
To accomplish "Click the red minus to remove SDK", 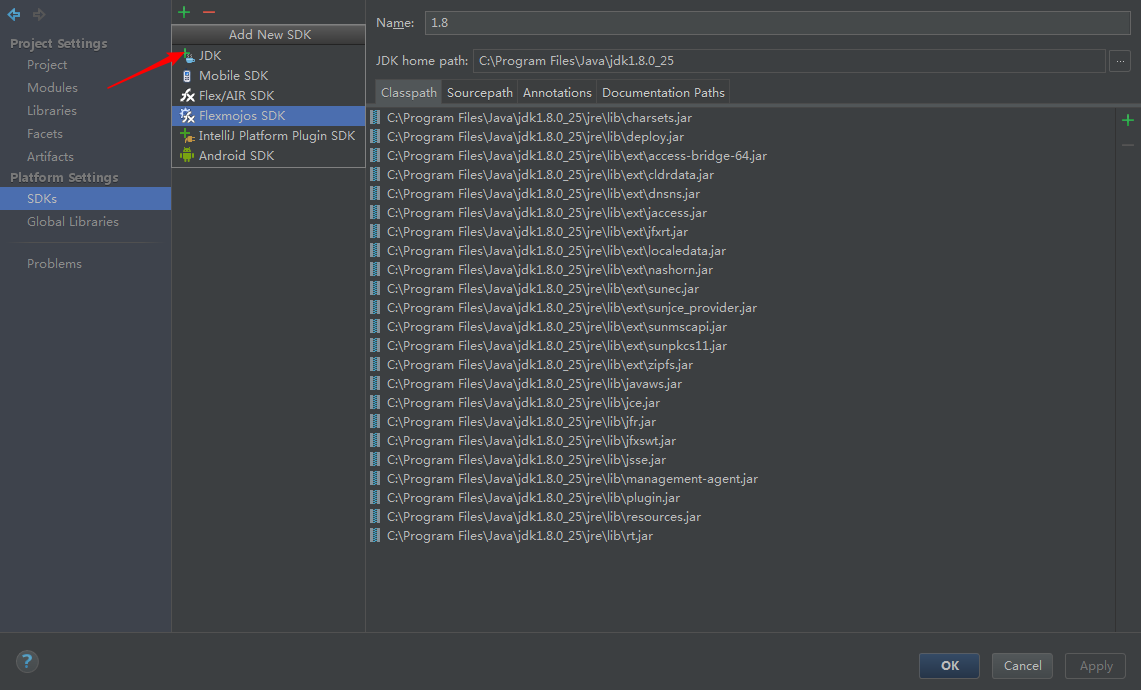I will pos(209,12).
